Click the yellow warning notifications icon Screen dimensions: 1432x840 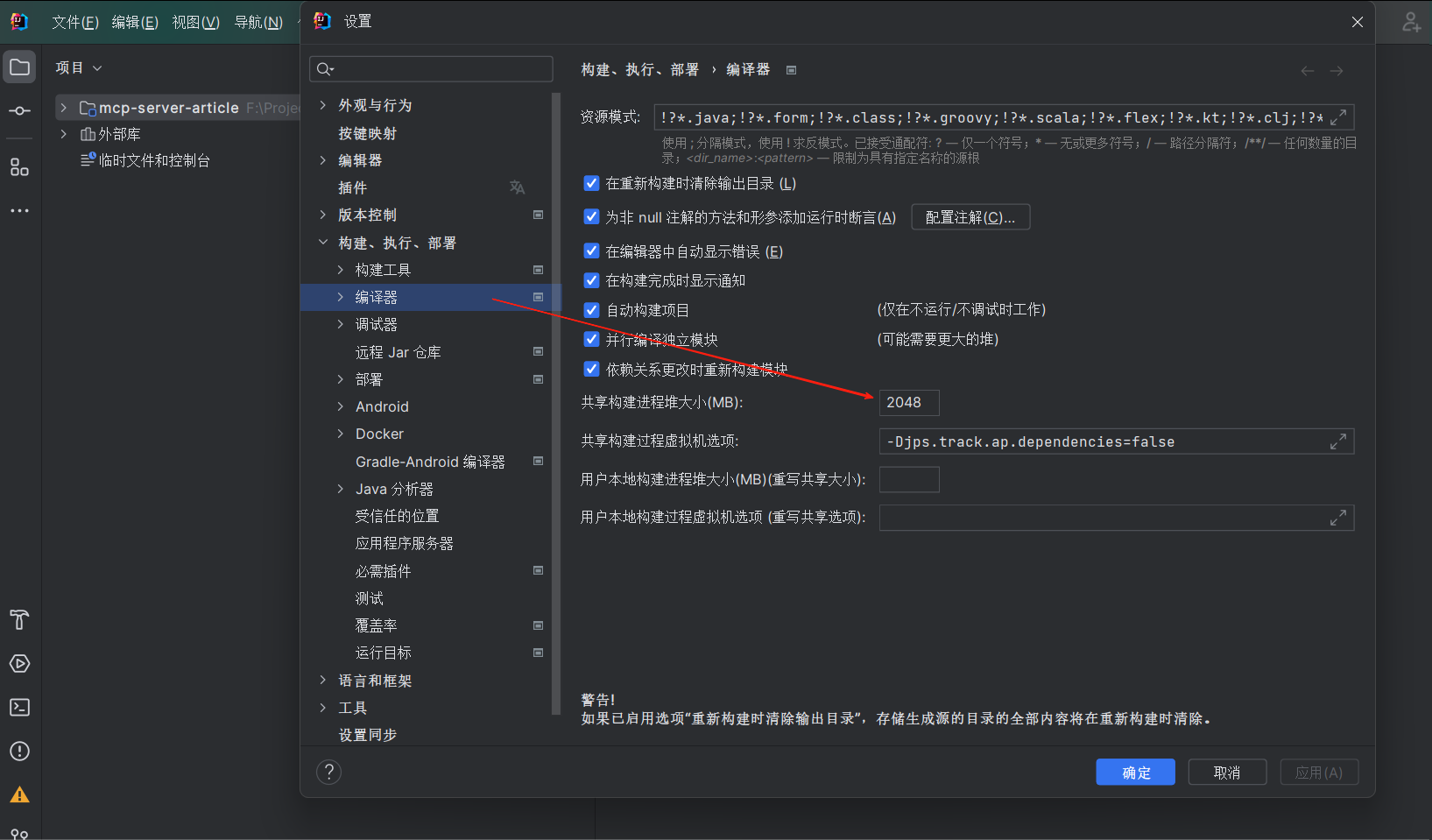(19, 795)
